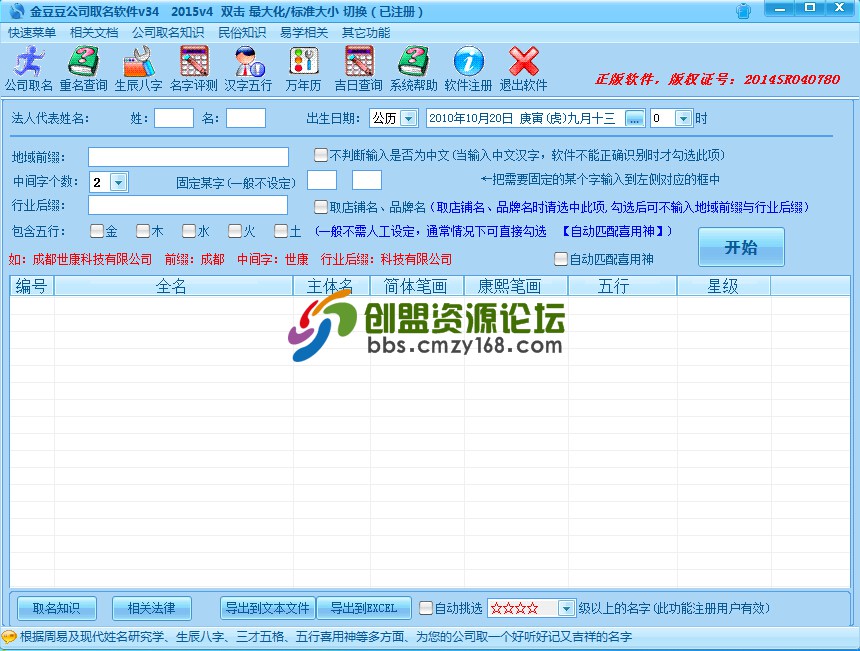Viewport: 860px width, 651px height.
Task: Click the app logo in title bar
Action: click(x=16, y=11)
